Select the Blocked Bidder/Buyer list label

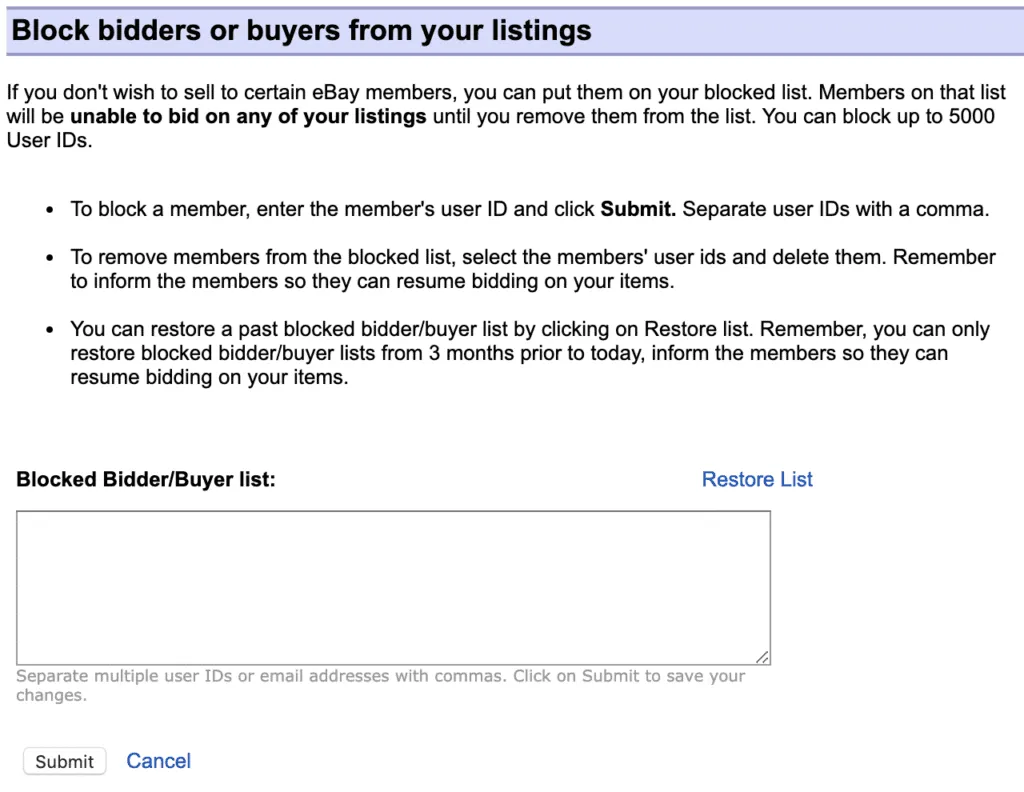(145, 479)
